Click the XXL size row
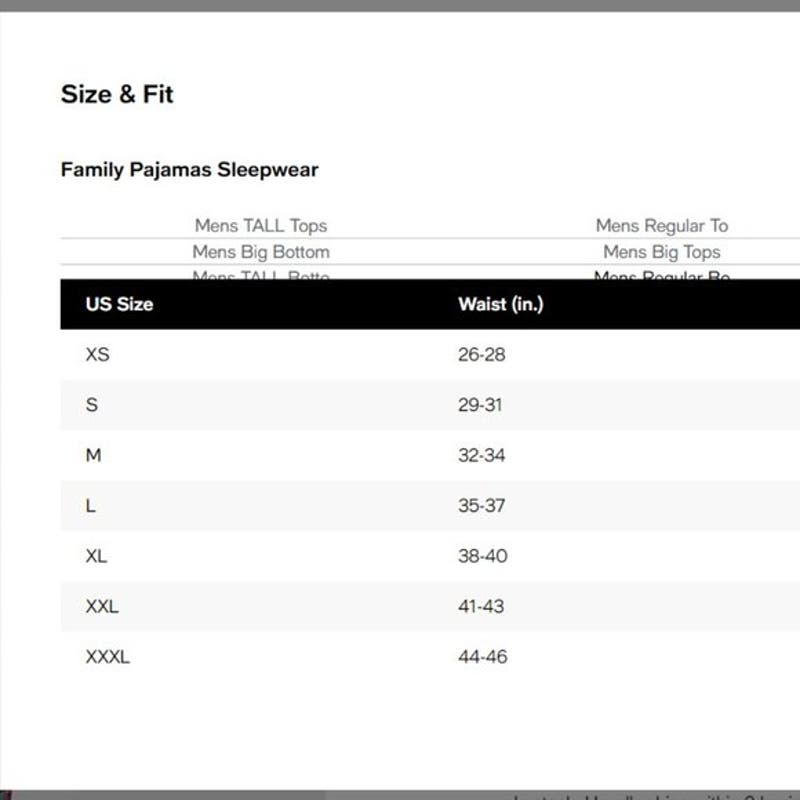Screen dimensions: 800x800 pyautogui.click(x=430, y=606)
